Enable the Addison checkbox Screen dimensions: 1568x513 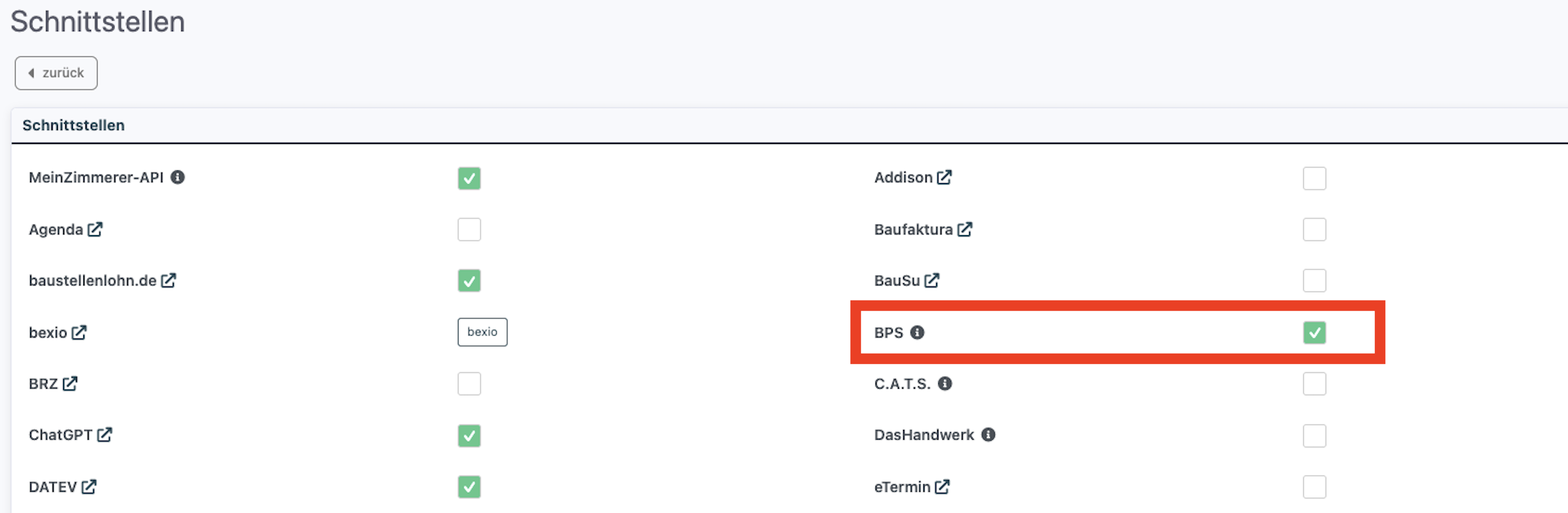(1314, 179)
